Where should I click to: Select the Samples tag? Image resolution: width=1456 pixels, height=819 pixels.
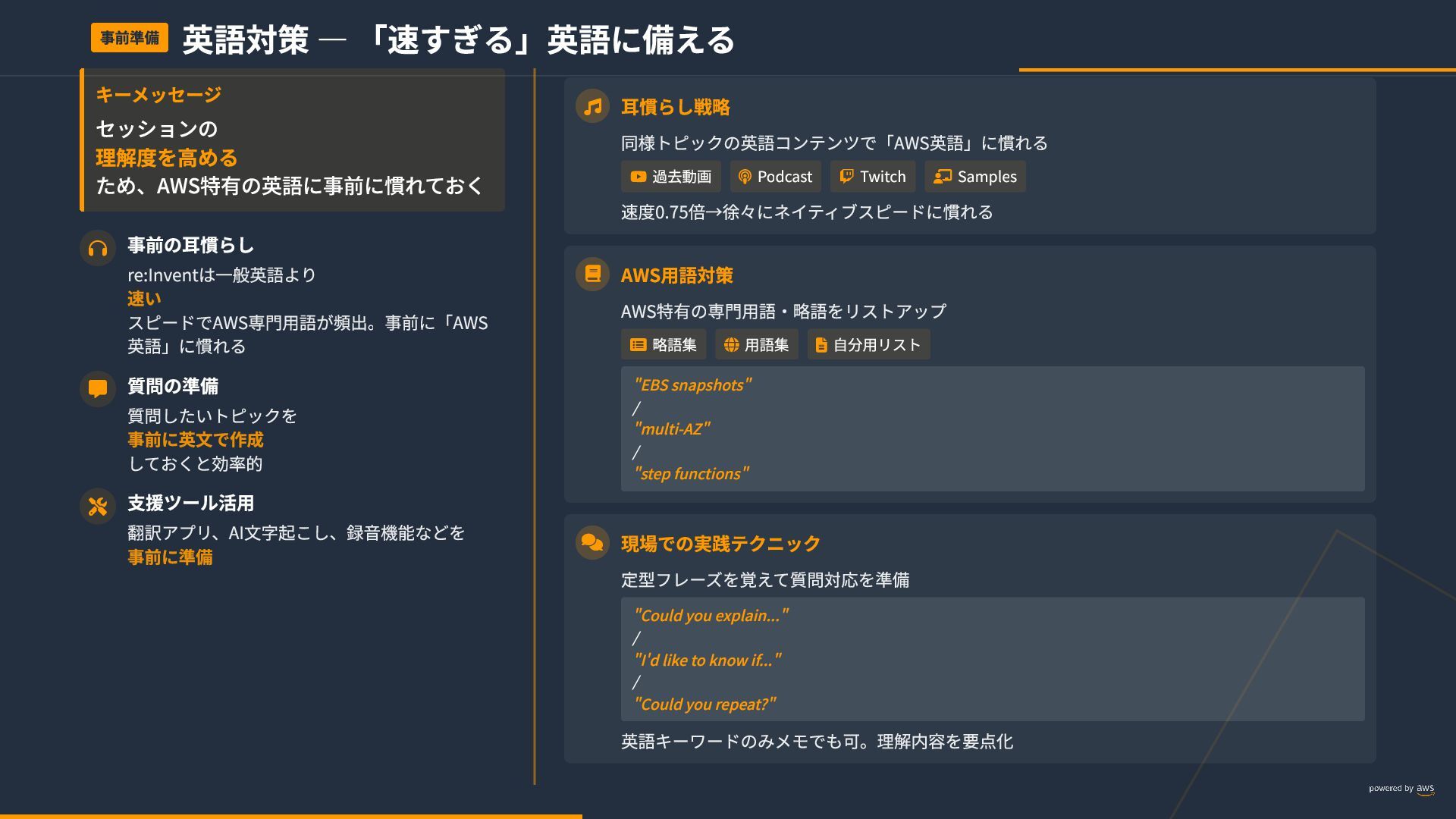(974, 177)
